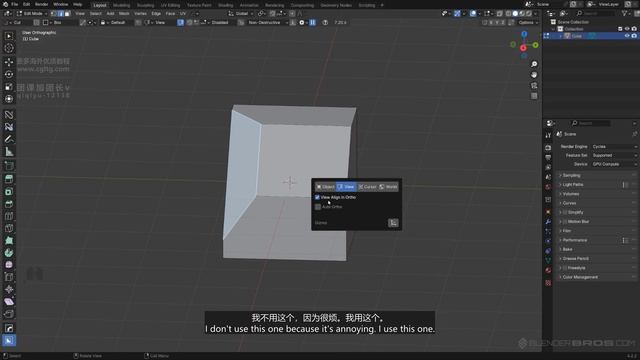Hide Collection via eye icon
640x360 pixels.
tap(627, 29)
